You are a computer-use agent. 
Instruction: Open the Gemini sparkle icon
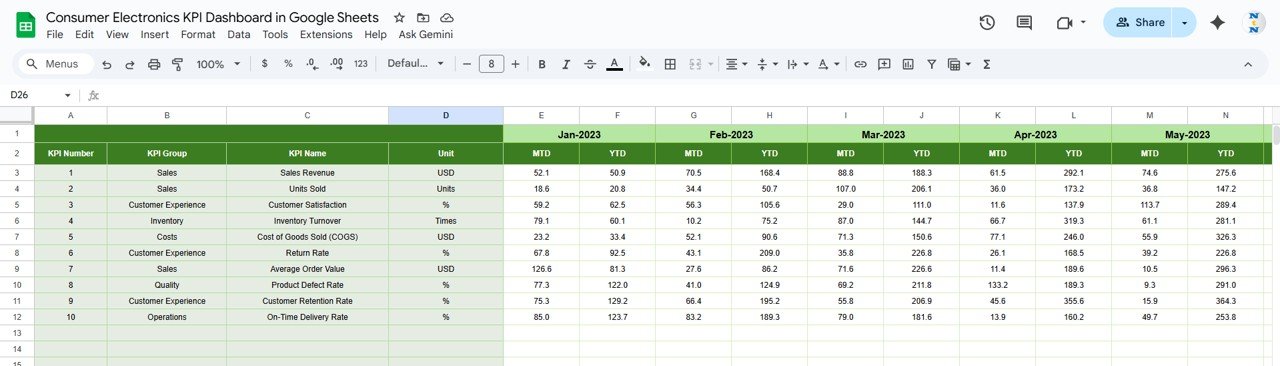(1218, 22)
